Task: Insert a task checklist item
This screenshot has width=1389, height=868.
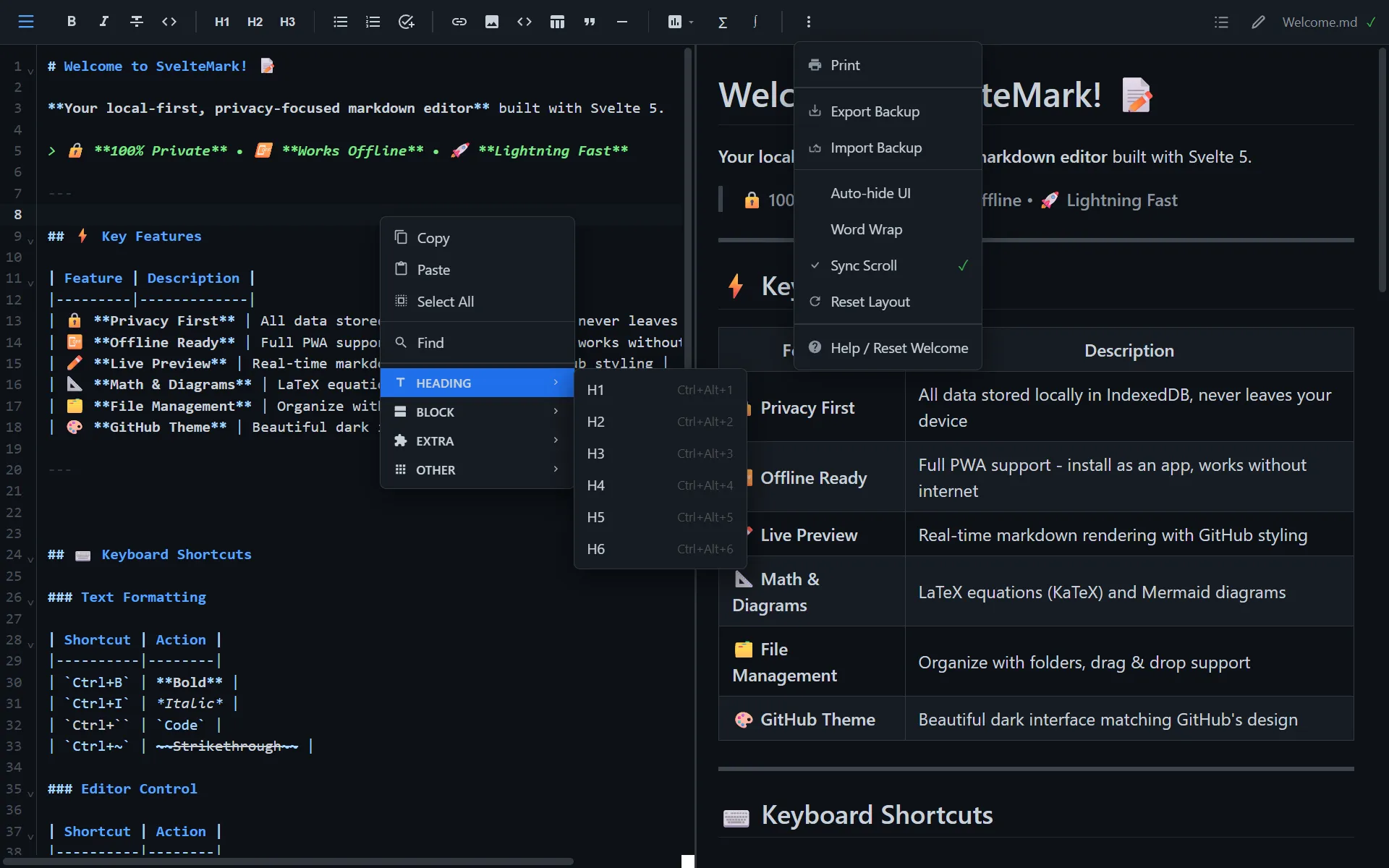Action: click(x=406, y=22)
